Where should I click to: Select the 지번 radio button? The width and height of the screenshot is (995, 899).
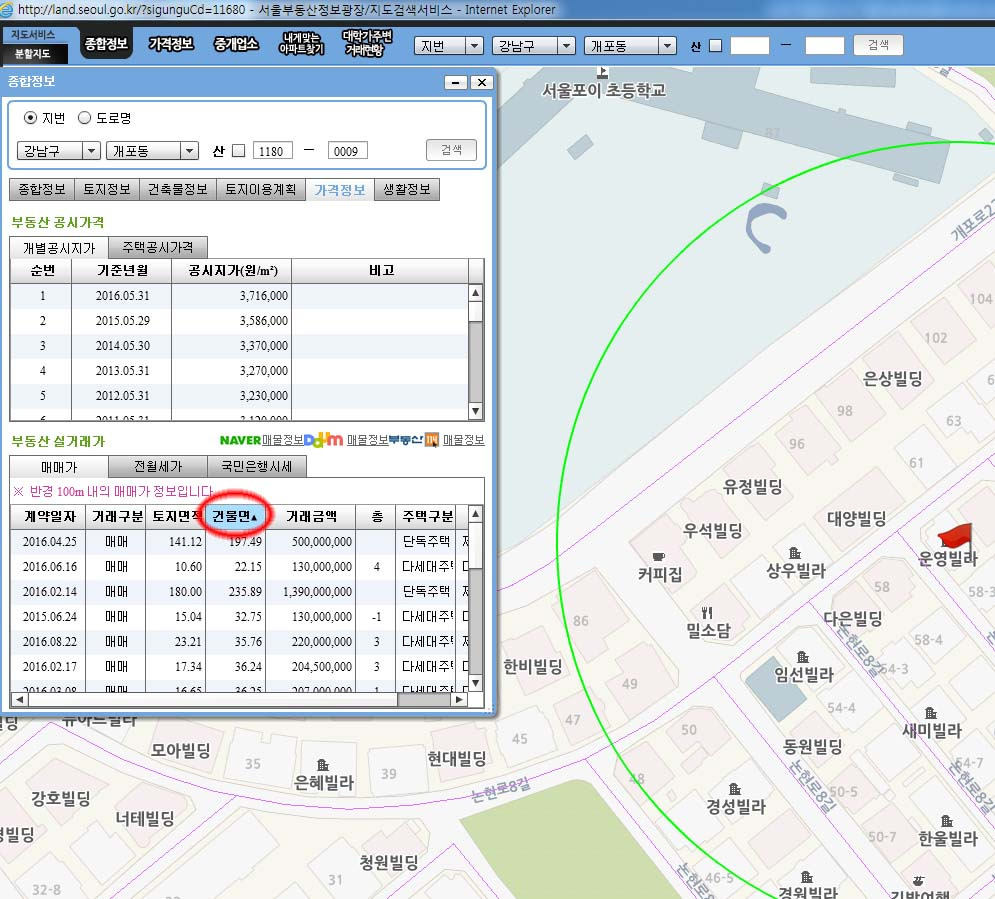tap(30, 118)
